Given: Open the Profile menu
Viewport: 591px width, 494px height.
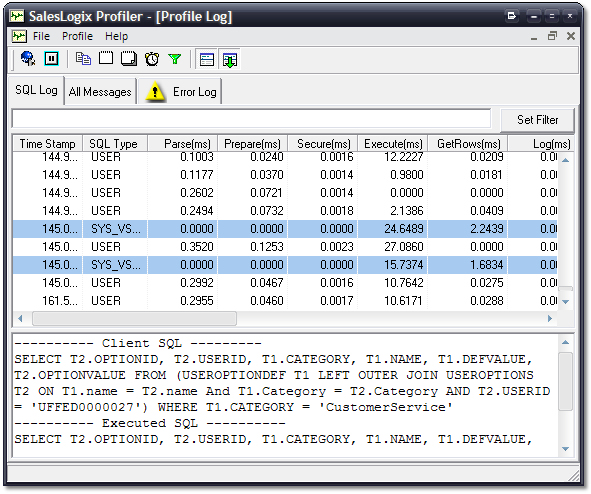Looking at the screenshot, I should [77, 36].
